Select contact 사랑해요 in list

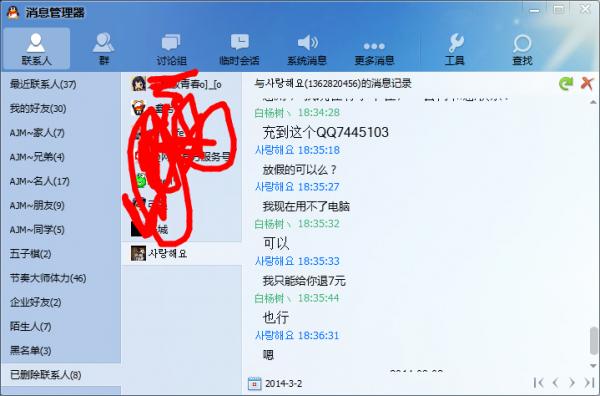pyautogui.click(x=181, y=253)
